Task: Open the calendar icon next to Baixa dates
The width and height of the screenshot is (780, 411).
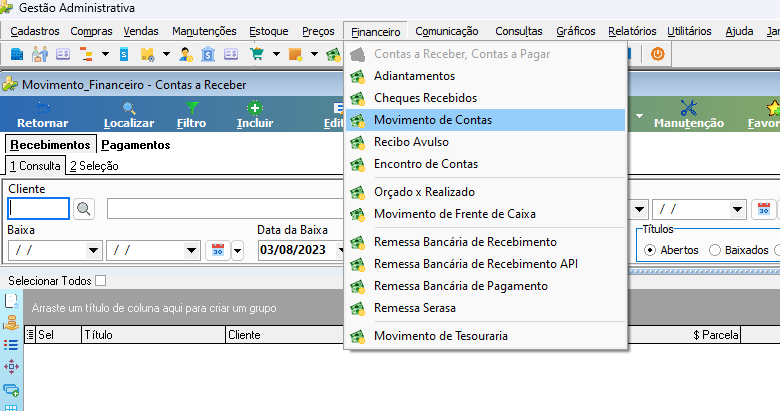Action: (218, 250)
